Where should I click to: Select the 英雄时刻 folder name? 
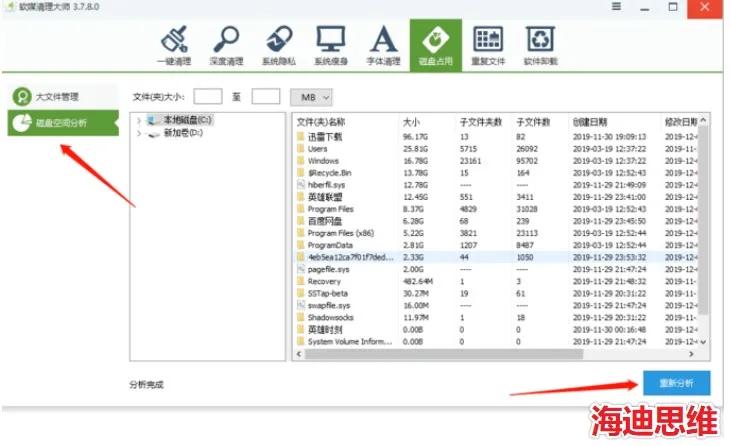click(325, 329)
